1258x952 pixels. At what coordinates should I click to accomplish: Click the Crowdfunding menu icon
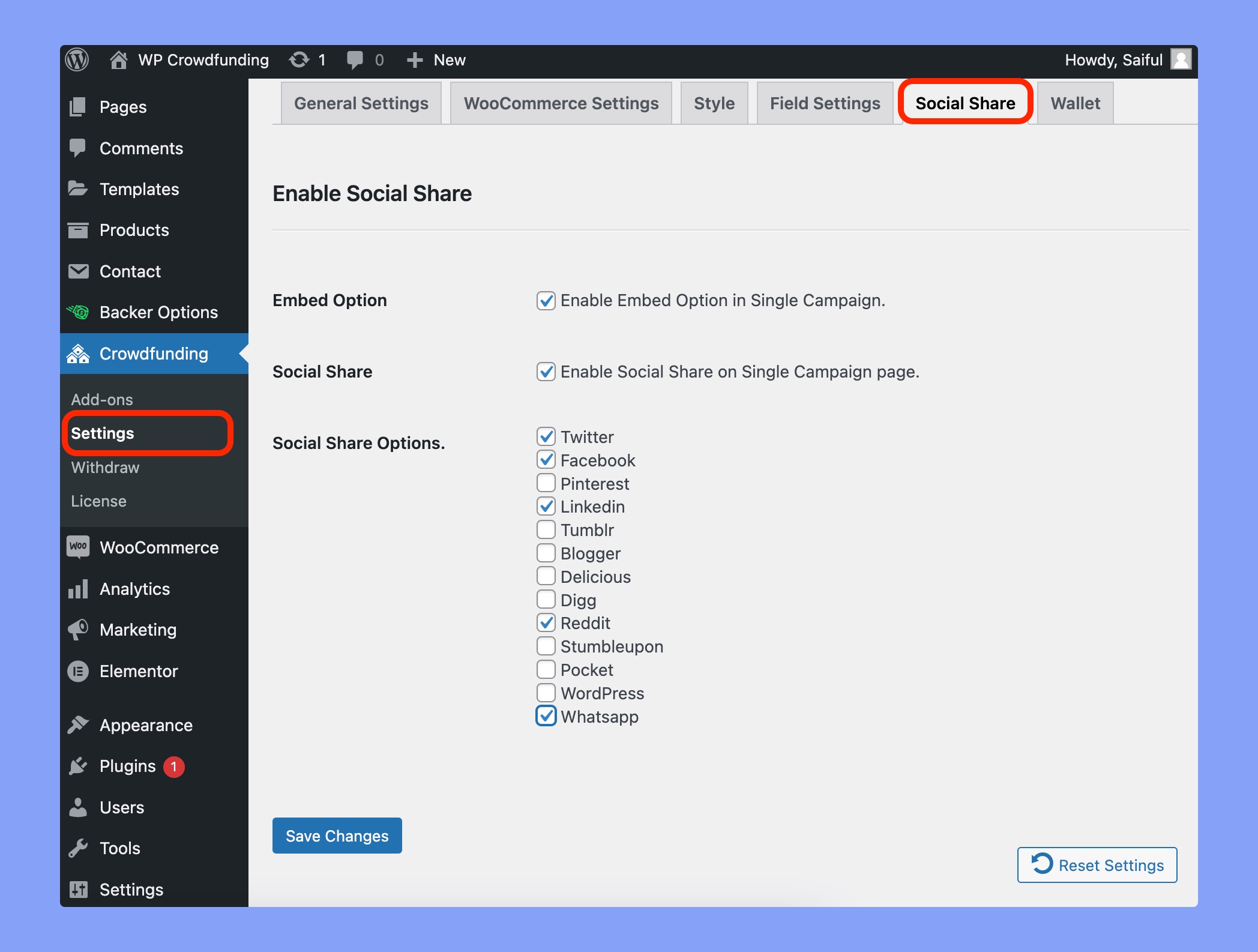point(78,354)
